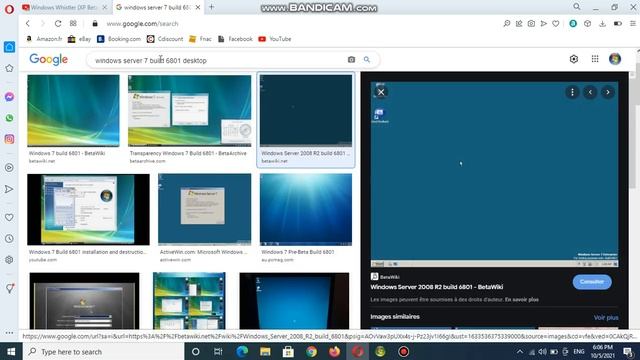Open sidebar player icon
The image size is (640, 360).
[9, 167]
